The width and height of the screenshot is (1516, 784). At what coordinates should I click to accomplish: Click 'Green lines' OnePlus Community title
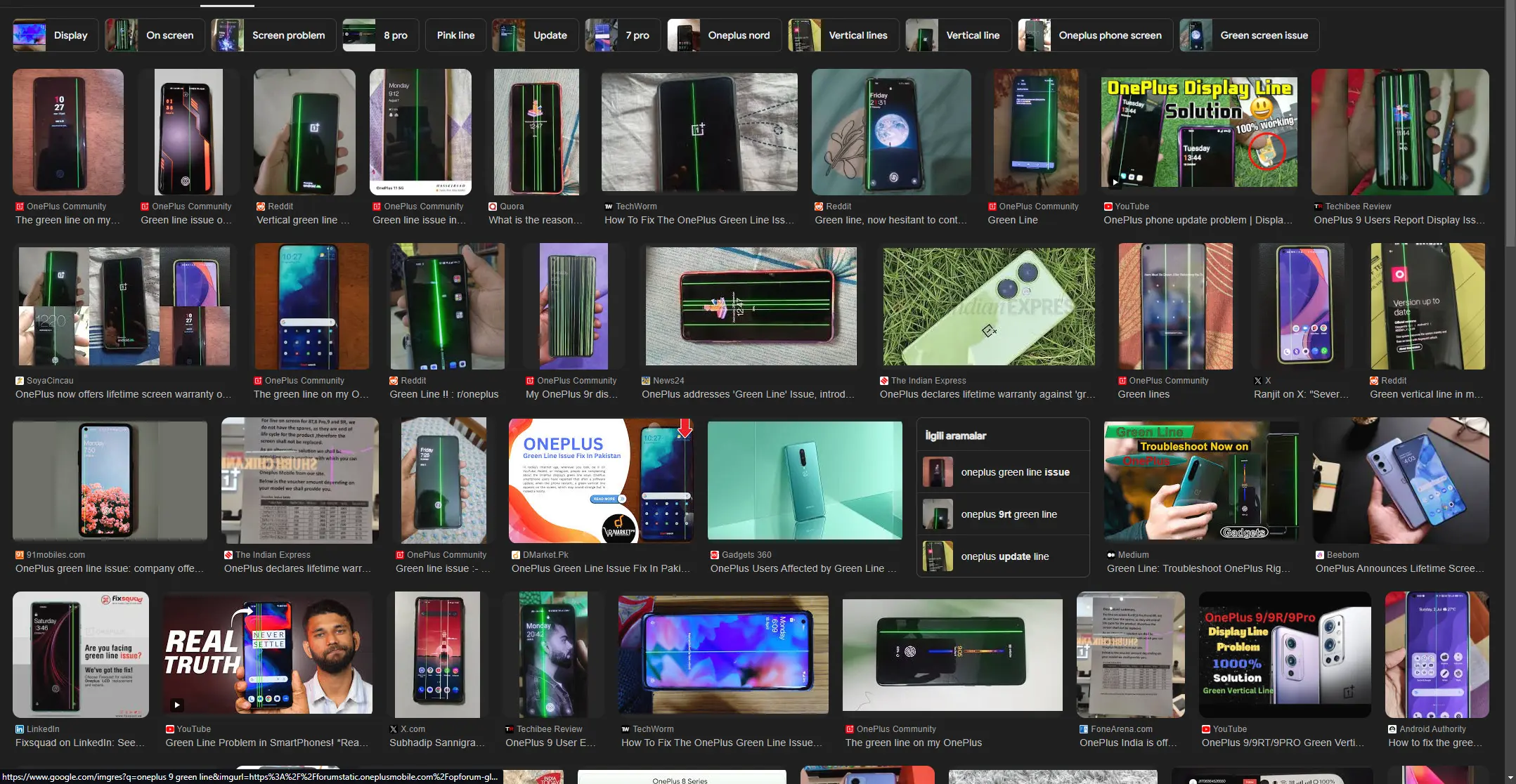1144,394
